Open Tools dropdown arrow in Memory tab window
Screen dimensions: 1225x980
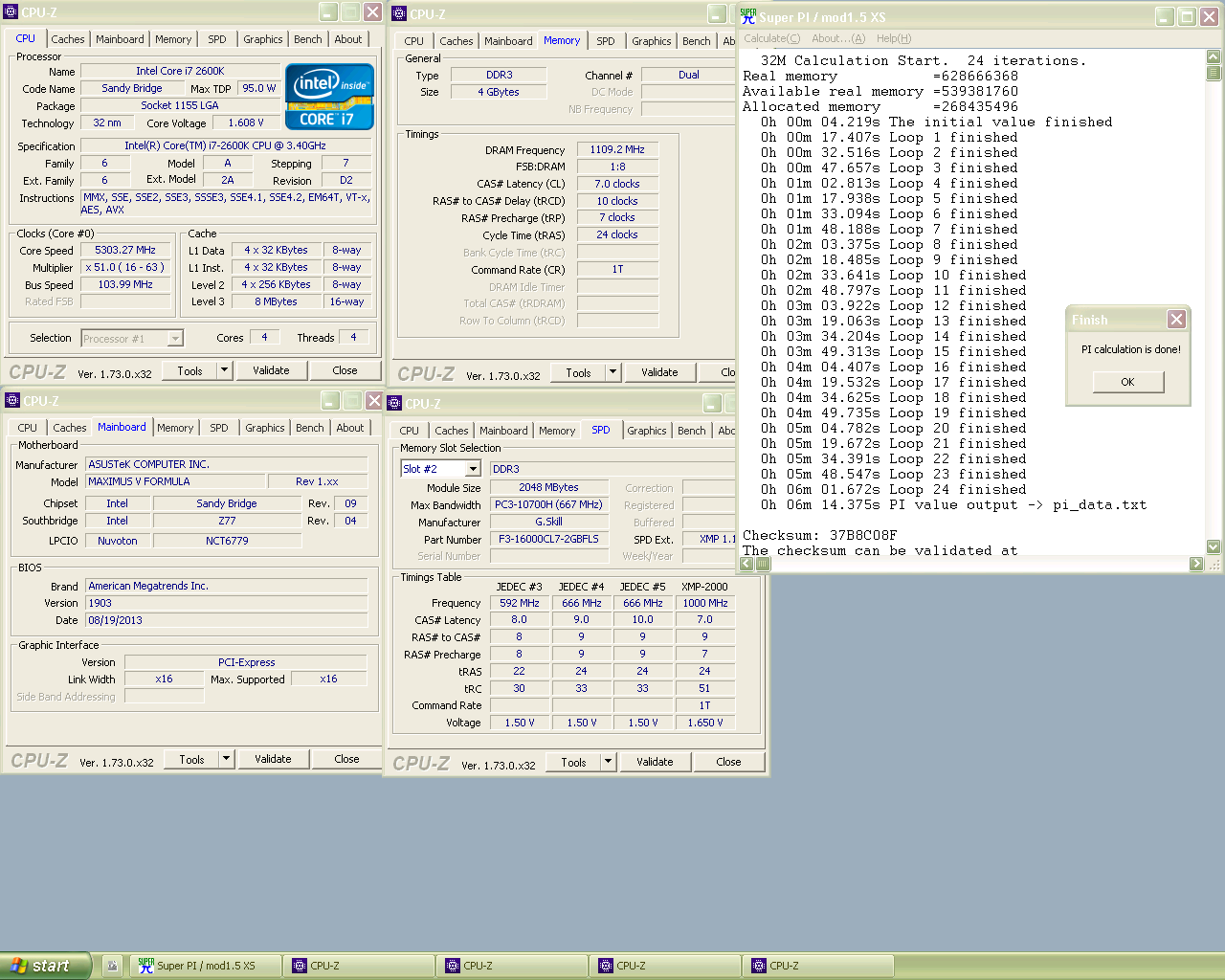[613, 372]
